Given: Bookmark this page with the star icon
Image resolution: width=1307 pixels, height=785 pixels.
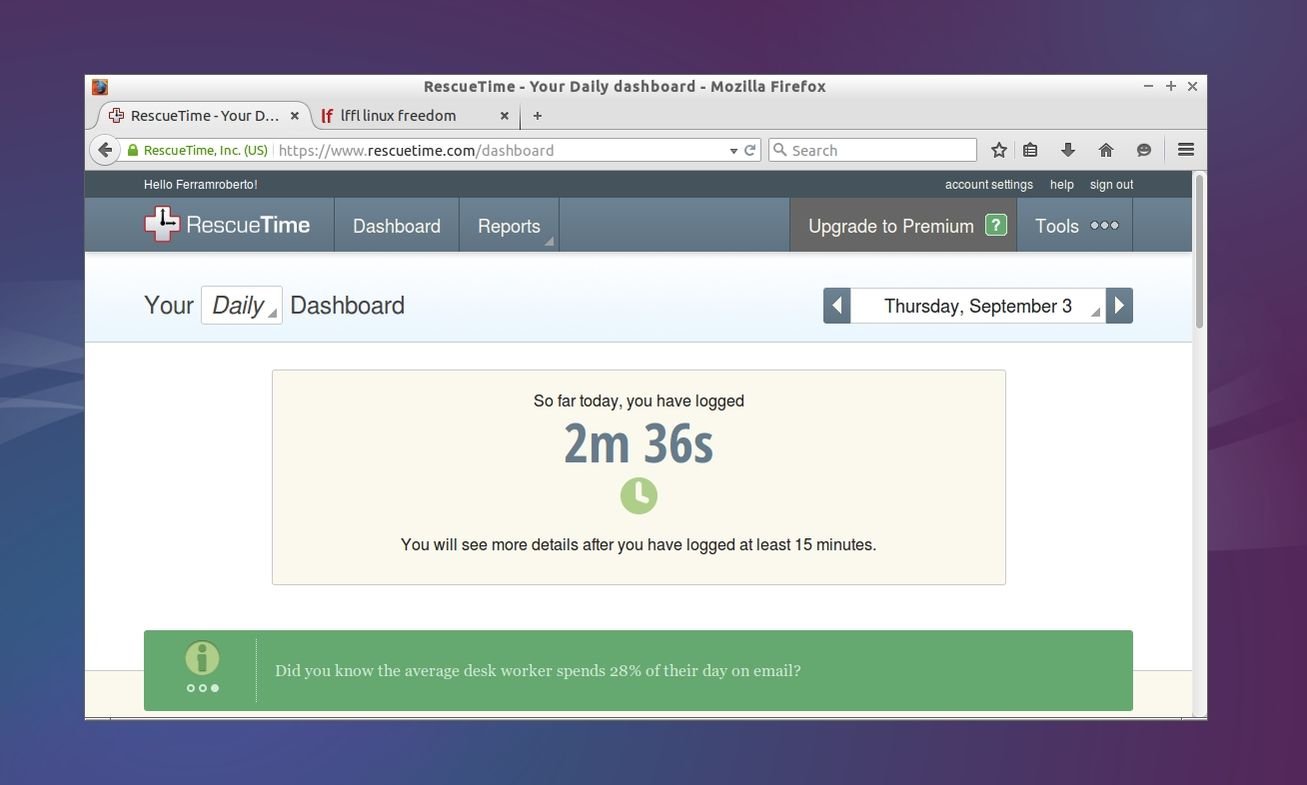Looking at the screenshot, I should (x=998, y=150).
